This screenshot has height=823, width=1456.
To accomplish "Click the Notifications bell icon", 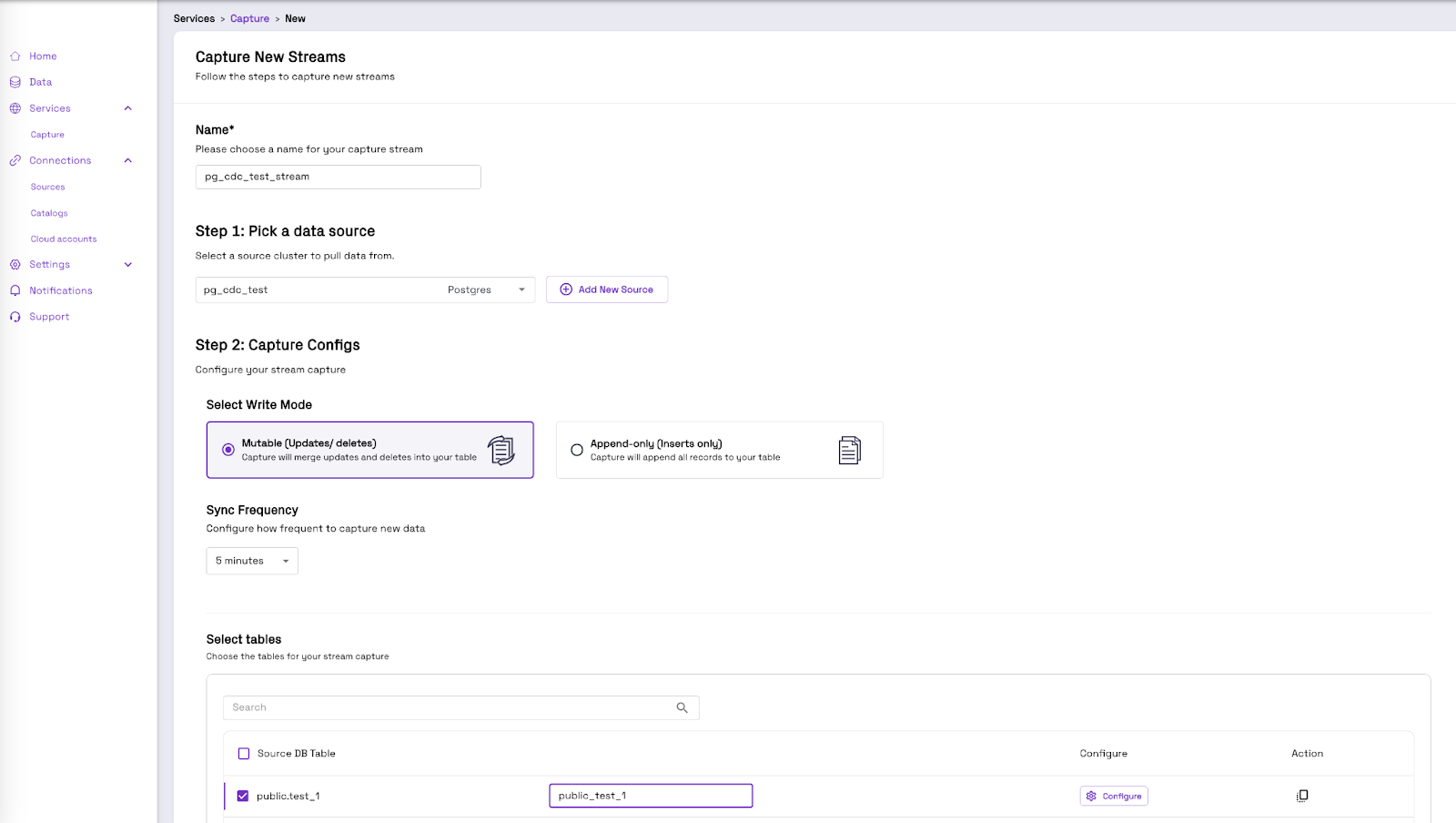I will click(x=15, y=290).
